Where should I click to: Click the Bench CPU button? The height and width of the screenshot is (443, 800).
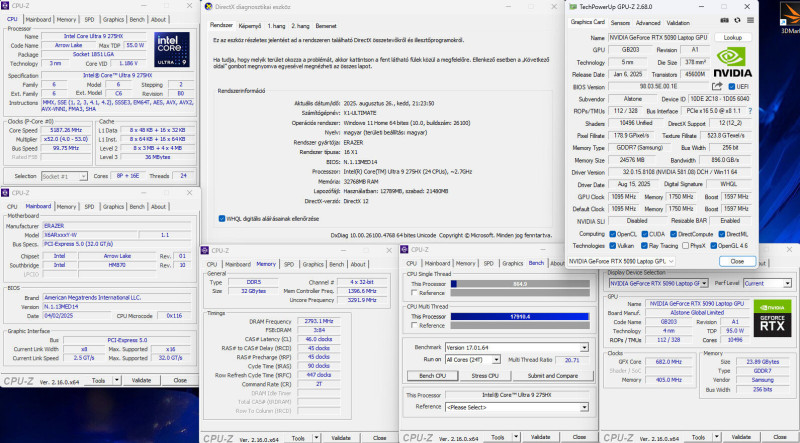432,376
